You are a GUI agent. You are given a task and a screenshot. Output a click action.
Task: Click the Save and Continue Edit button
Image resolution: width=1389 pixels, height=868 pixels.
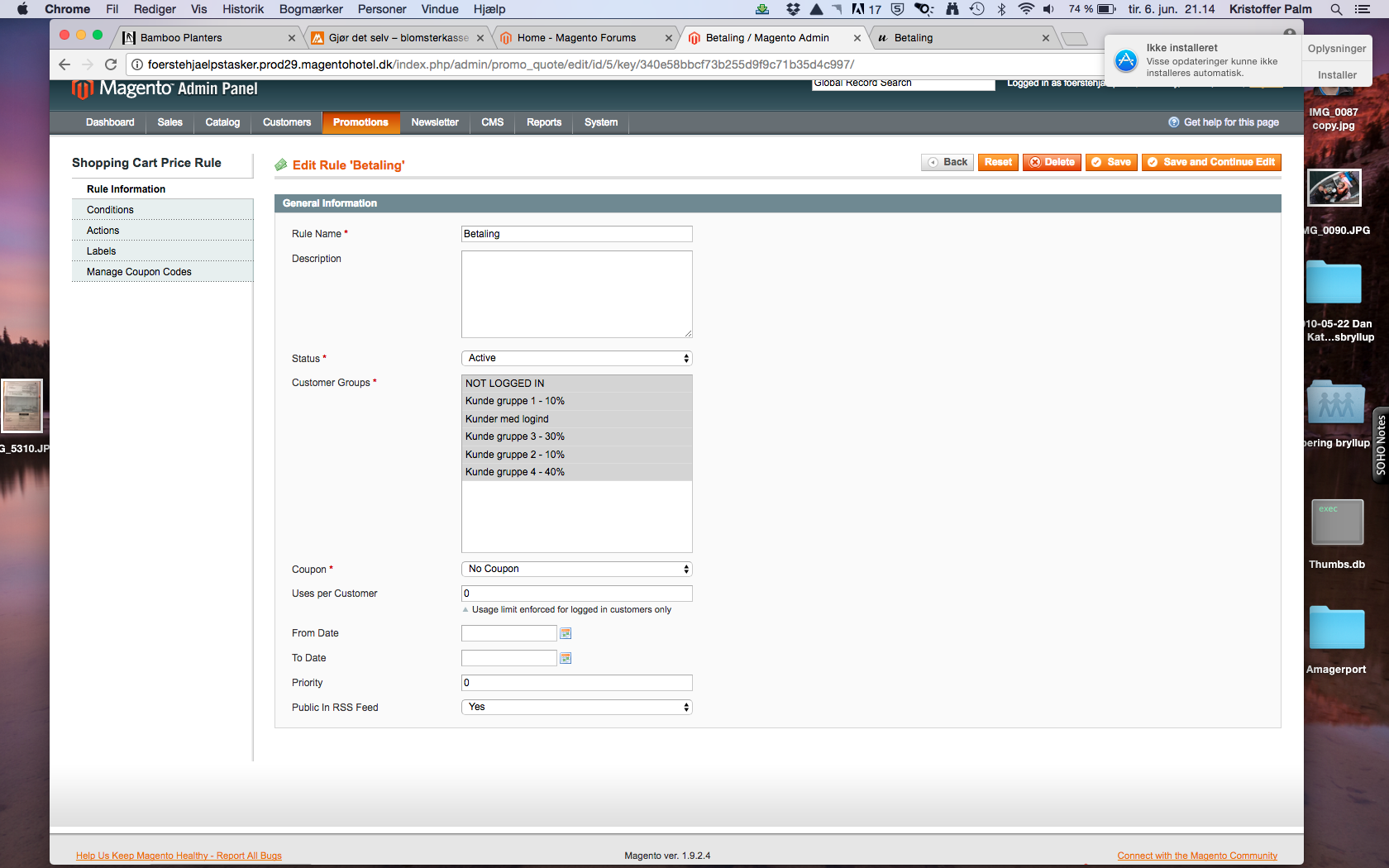[x=1211, y=162]
